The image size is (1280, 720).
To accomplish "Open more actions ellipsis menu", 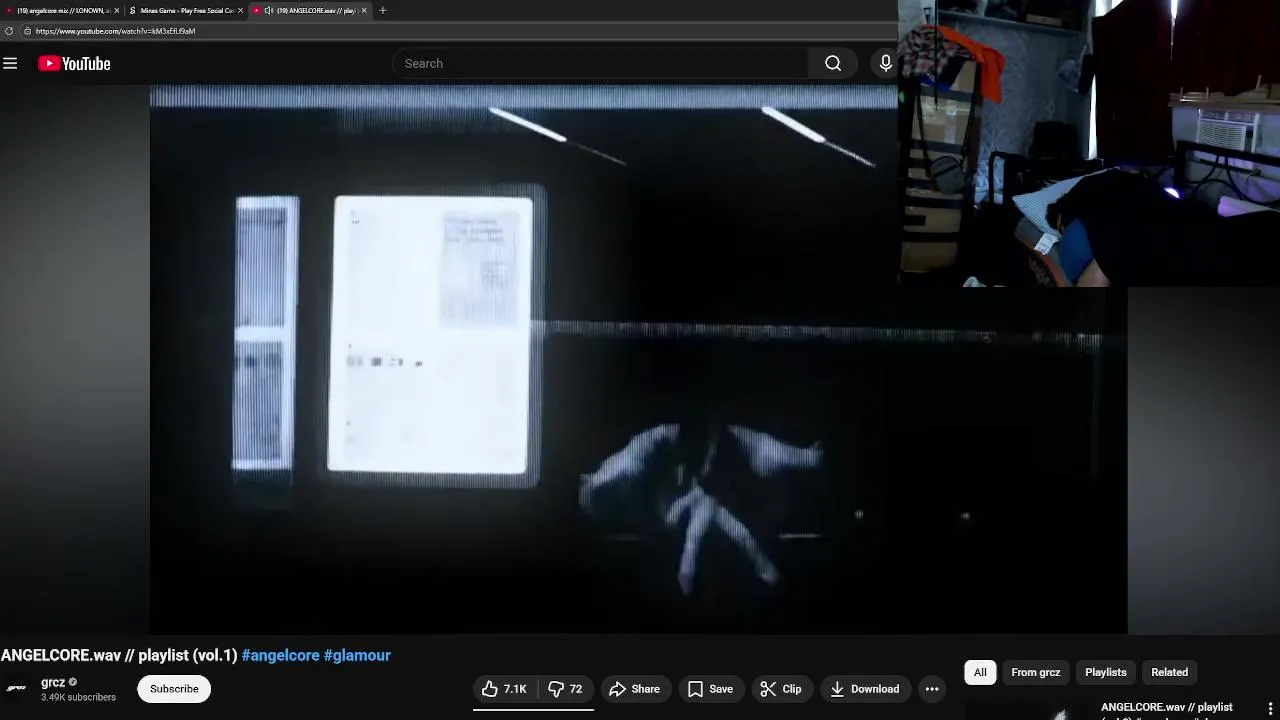I will pyautogui.click(x=932, y=689).
